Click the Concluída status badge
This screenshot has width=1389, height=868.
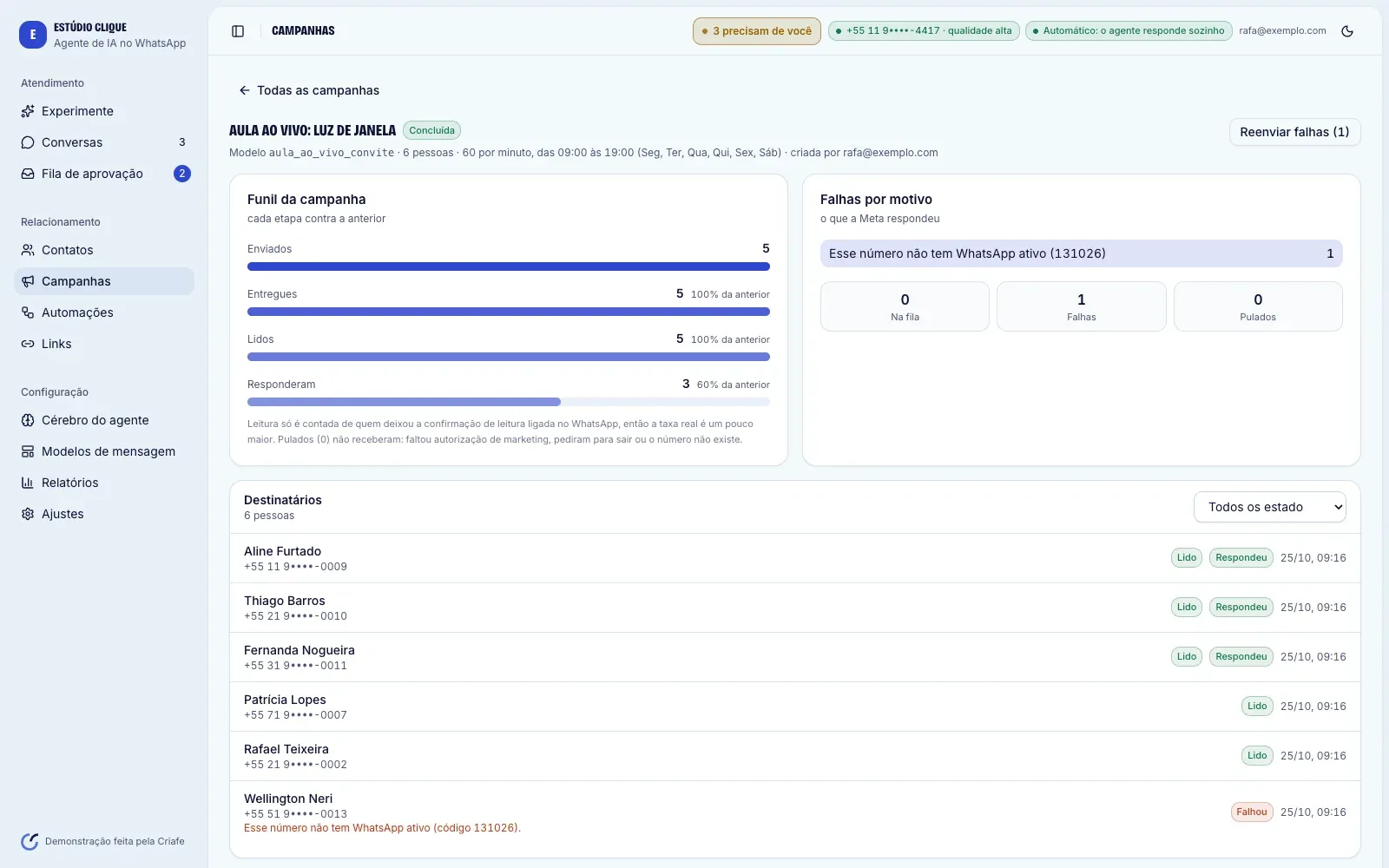(431, 130)
